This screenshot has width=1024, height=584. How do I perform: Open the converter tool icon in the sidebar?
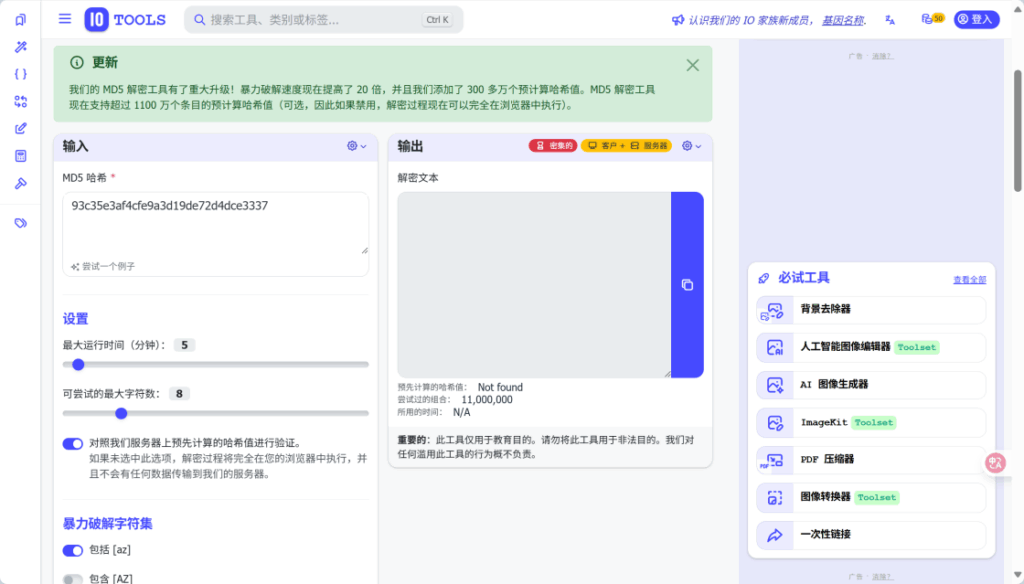[22, 102]
